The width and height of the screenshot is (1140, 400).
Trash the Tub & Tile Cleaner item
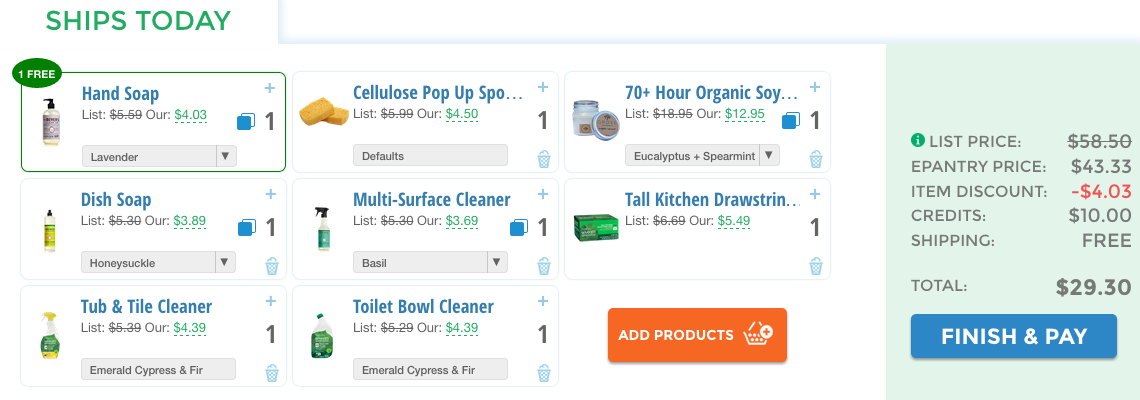point(272,373)
